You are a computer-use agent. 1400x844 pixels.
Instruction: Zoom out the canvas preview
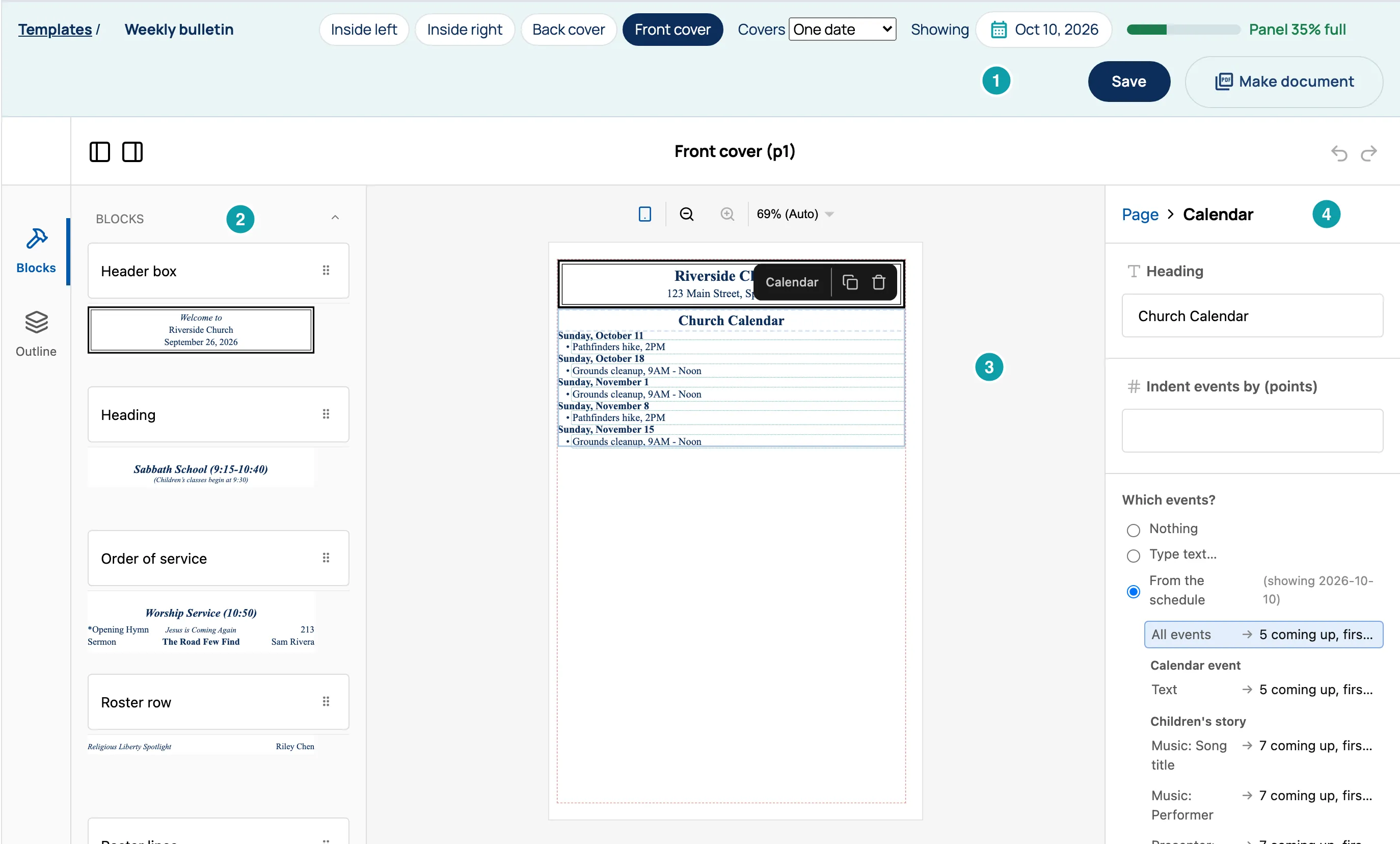pos(686,214)
